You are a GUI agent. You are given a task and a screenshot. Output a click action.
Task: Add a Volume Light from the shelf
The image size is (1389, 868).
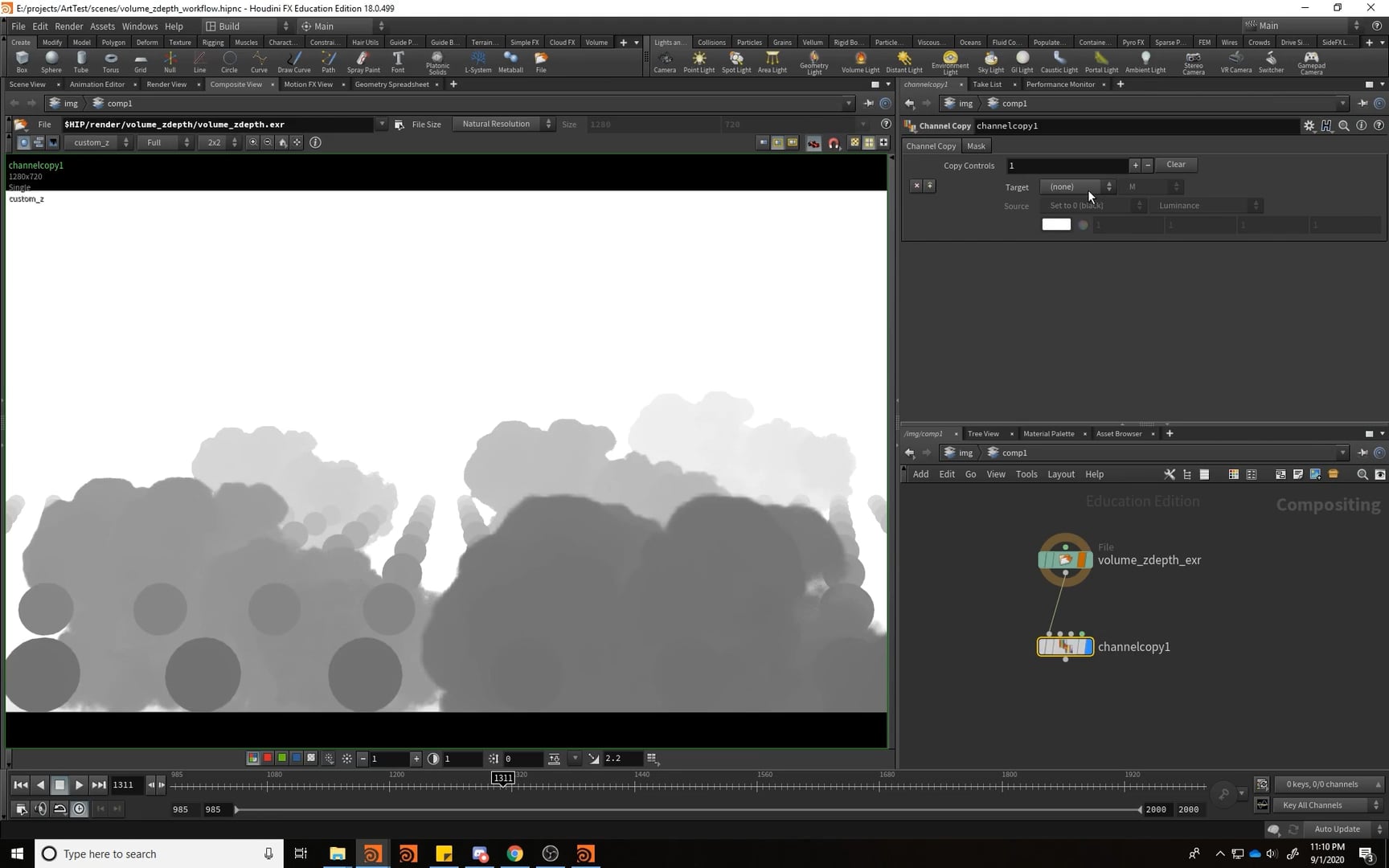tap(860, 62)
